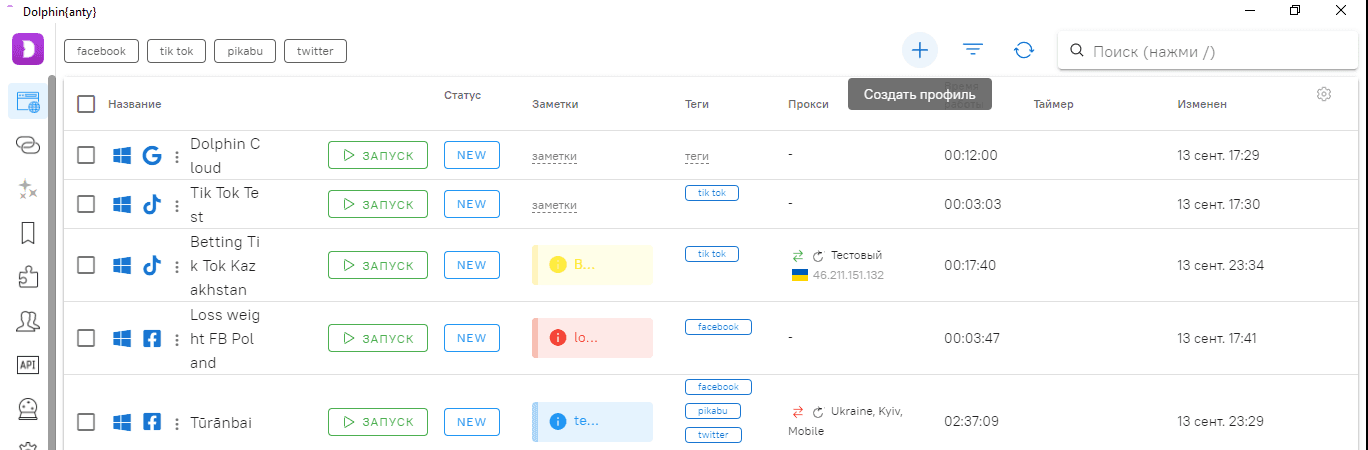Launch the Loss weight FB Poland profile
This screenshot has width=1368, height=450.
[x=378, y=338]
